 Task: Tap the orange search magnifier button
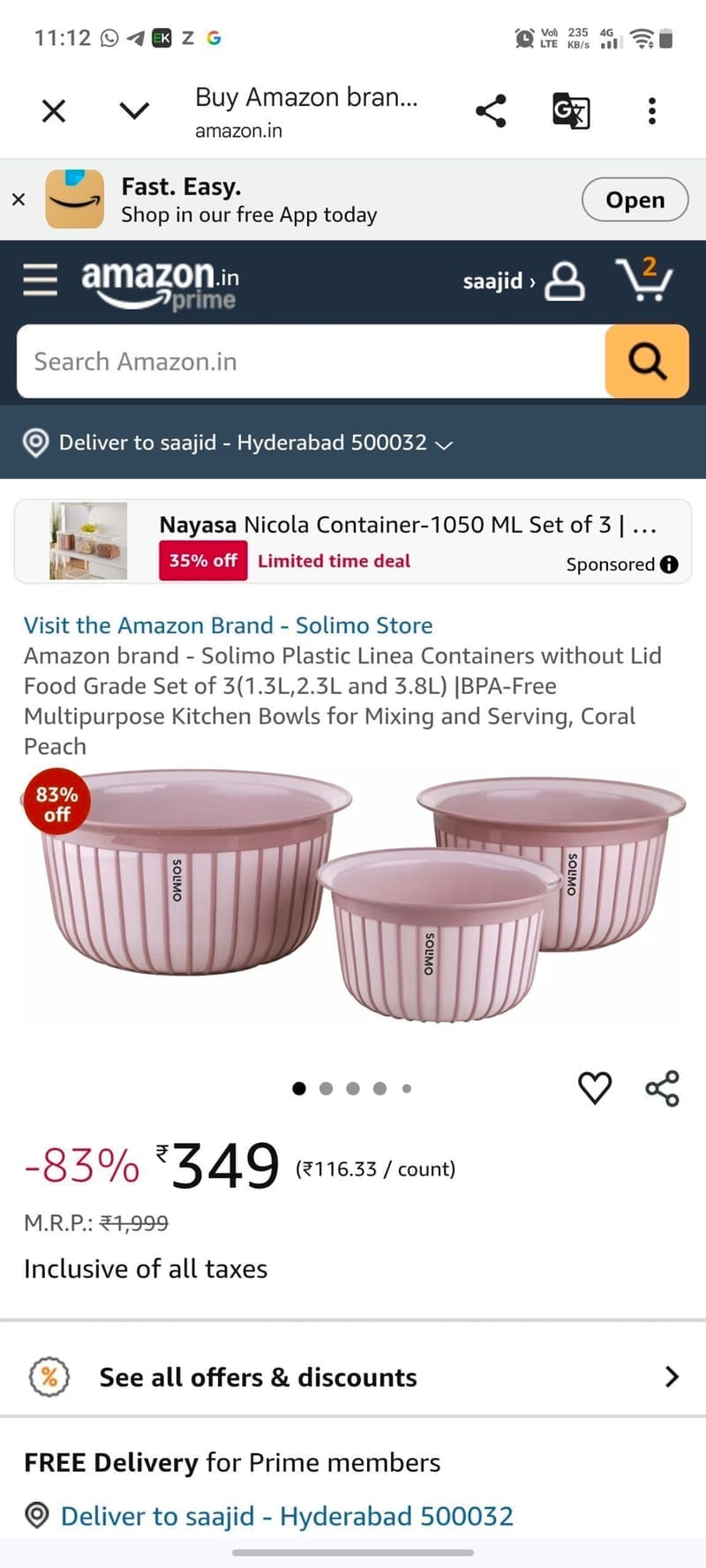[647, 362]
